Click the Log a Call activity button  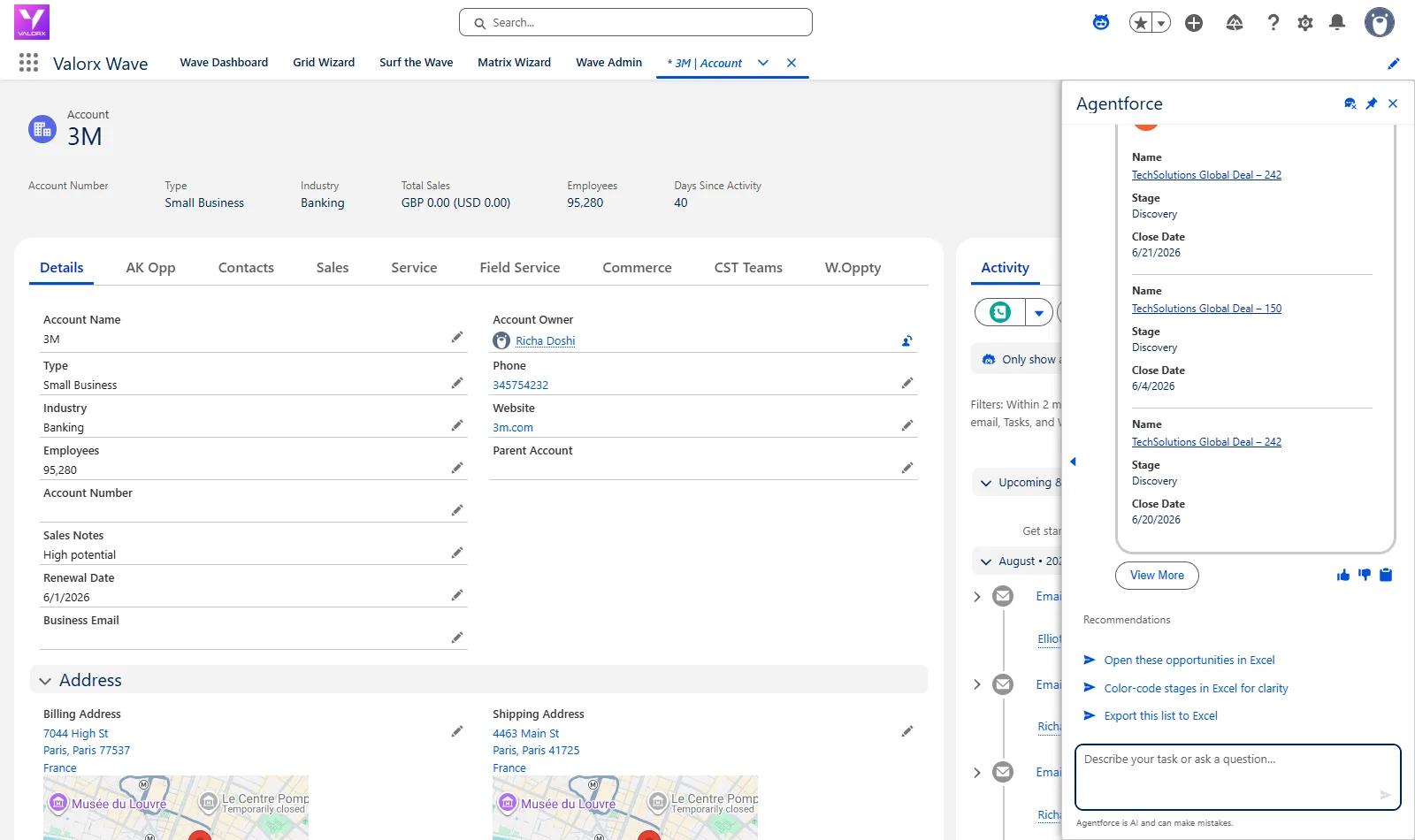click(x=1000, y=312)
